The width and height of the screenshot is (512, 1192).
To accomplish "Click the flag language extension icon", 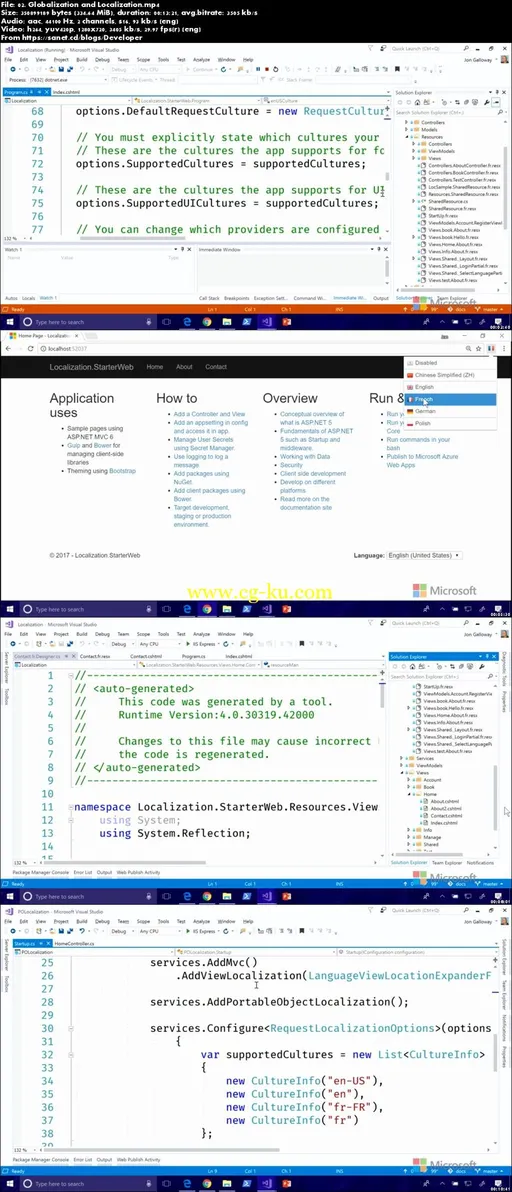I will [x=491, y=348].
